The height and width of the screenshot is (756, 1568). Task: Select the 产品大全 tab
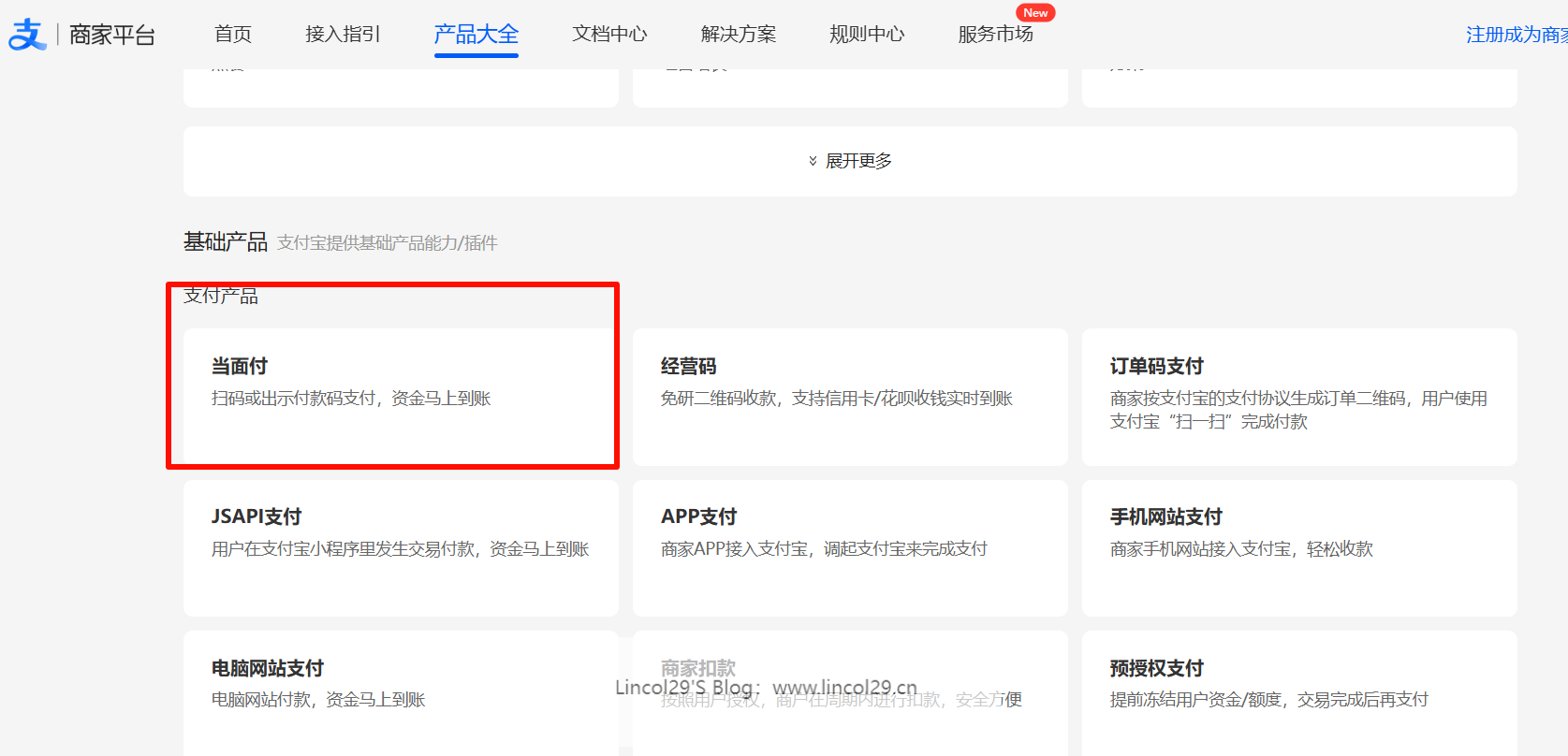[476, 35]
